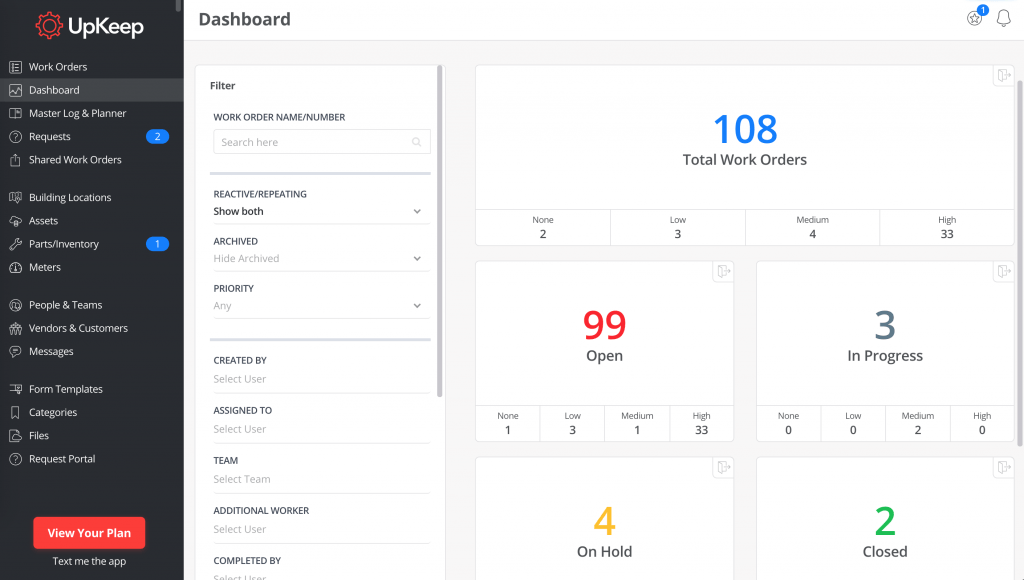The height and width of the screenshot is (580, 1024).
Task: Click the People & Teams icon
Action: (x=15, y=305)
